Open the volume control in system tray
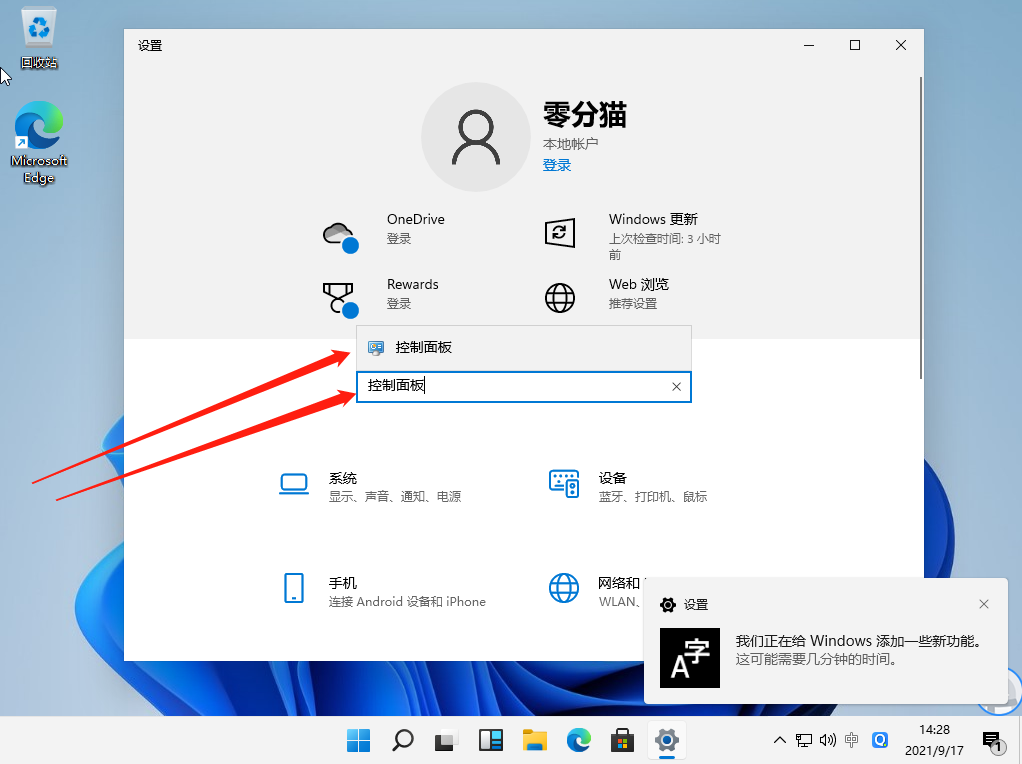 coord(826,740)
